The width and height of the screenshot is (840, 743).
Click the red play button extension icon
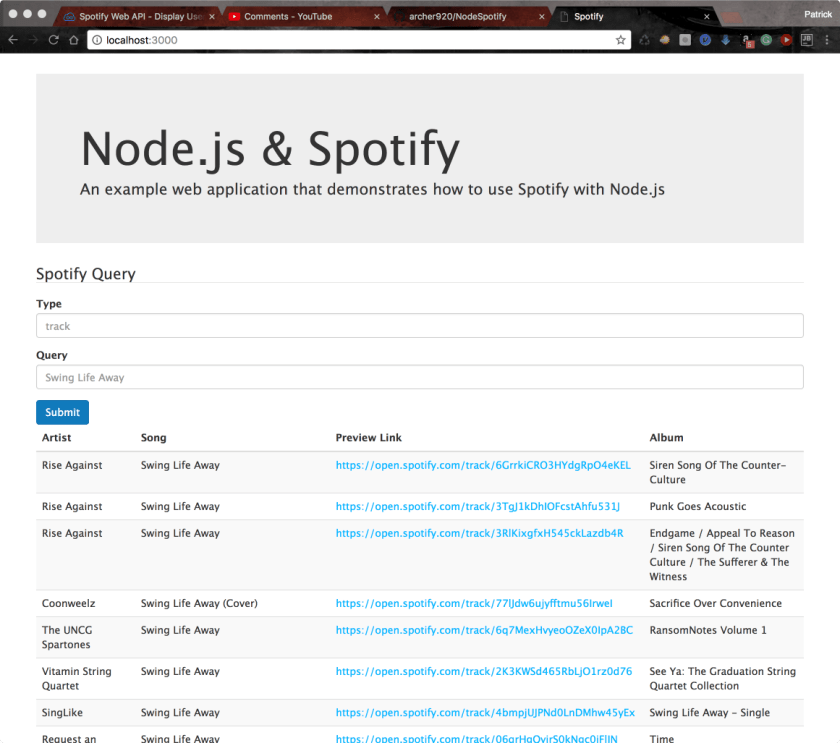pyautogui.click(x=786, y=40)
